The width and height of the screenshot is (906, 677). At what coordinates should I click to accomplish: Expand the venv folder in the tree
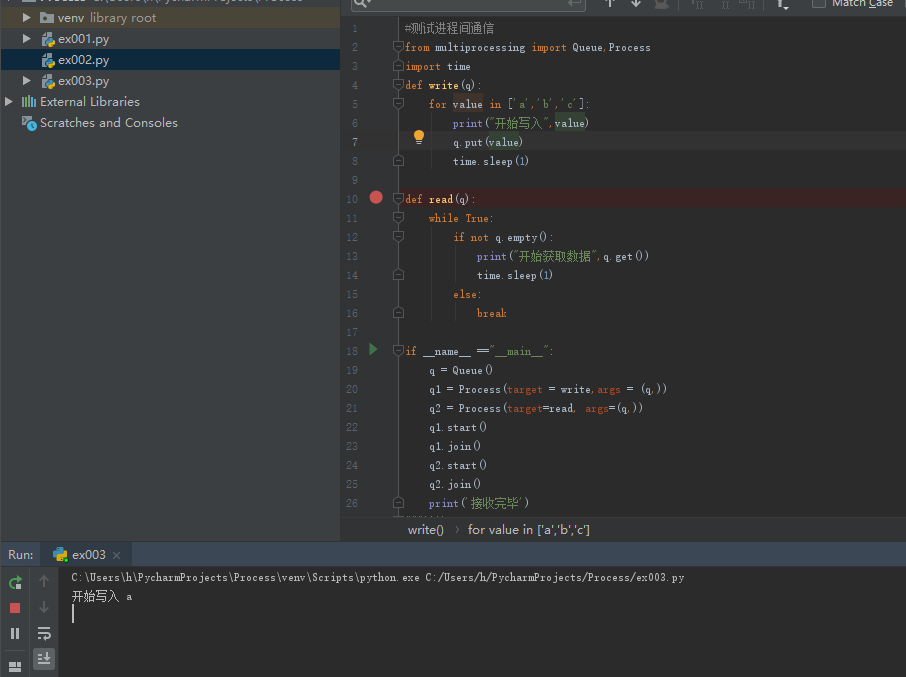click(x=27, y=18)
